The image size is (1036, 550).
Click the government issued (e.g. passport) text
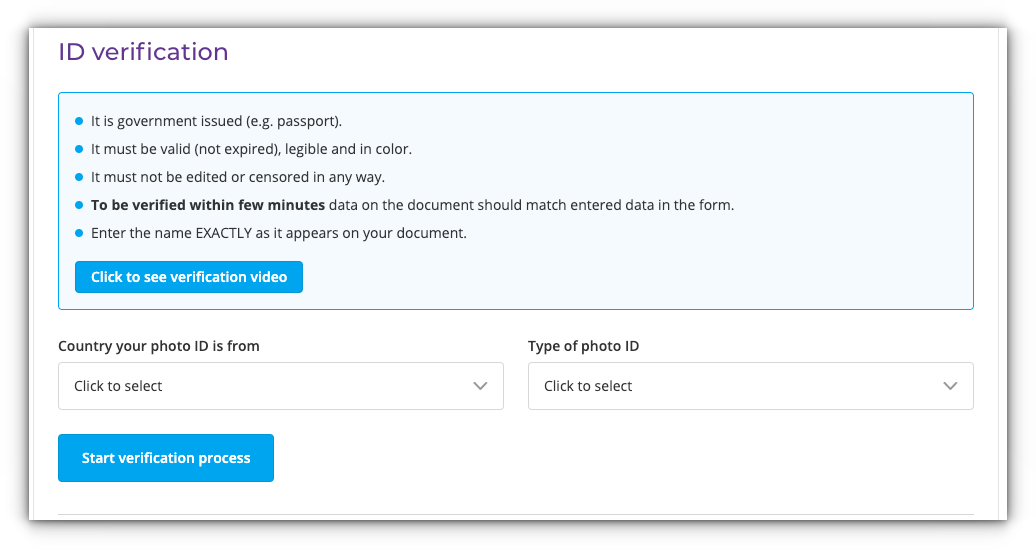(x=216, y=121)
